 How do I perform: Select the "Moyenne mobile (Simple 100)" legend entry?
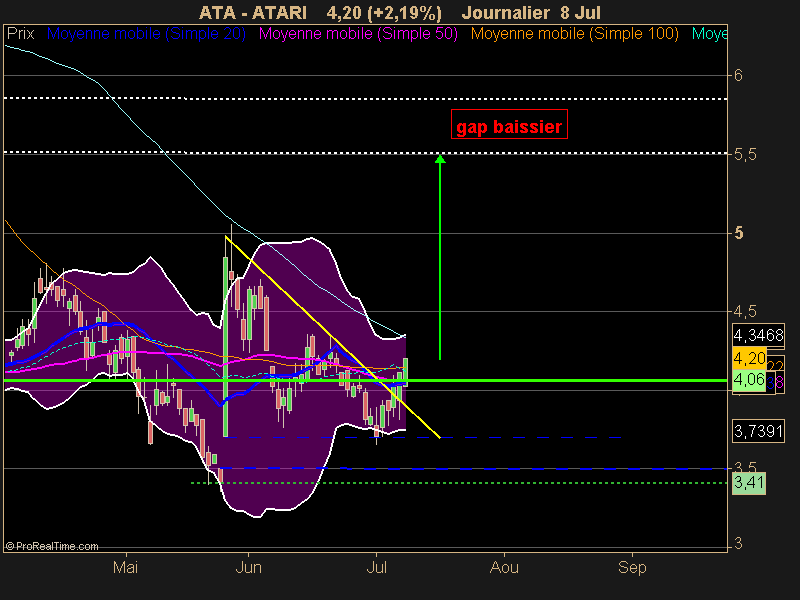coord(574,34)
